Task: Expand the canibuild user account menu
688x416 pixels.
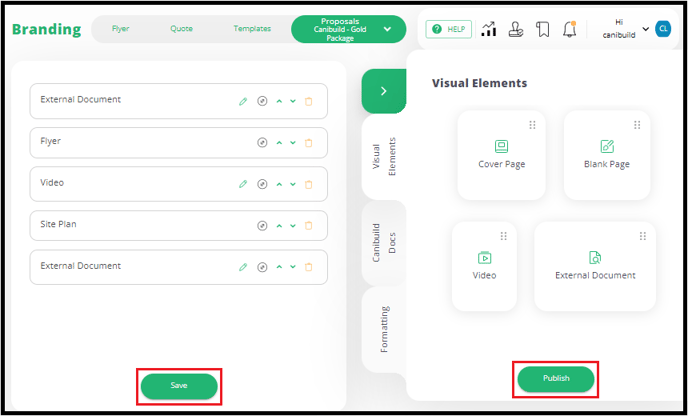Action: point(646,29)
